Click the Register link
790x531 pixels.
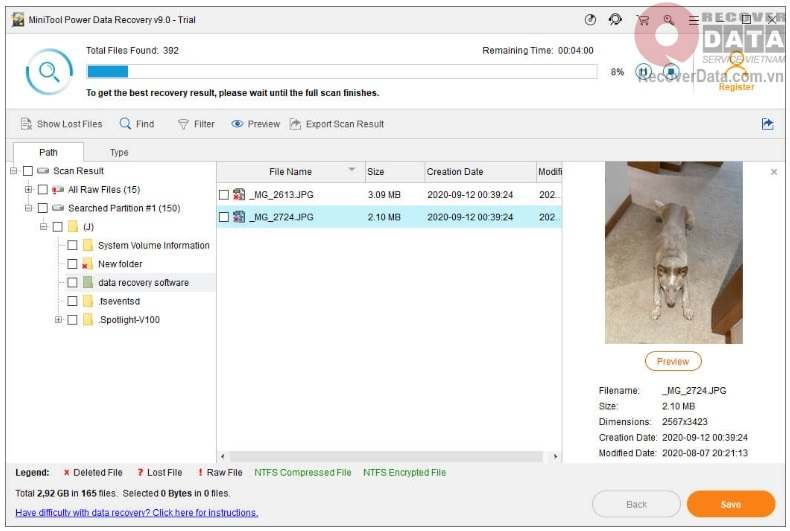pyautogui.click(x=736, y=87)
